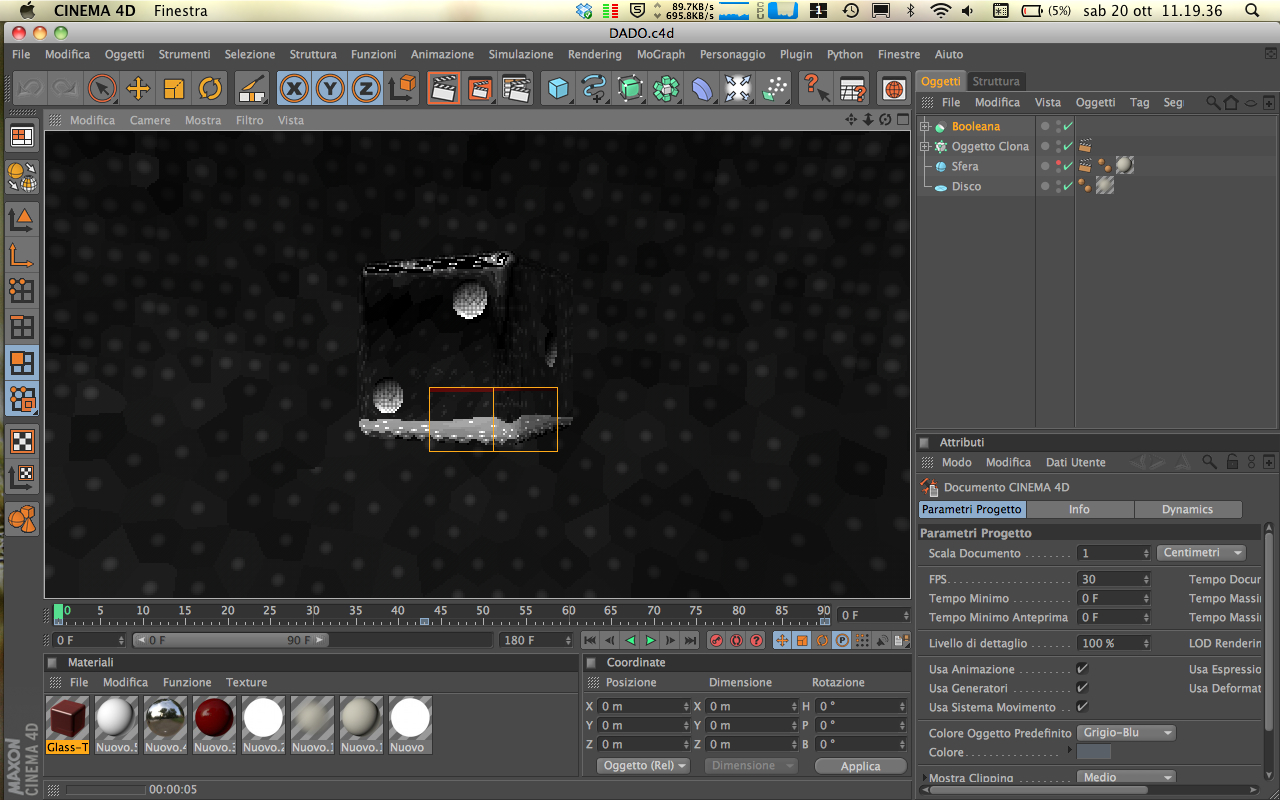Image resolution: width=1280 pixels, height=800 pixels.
Task: Select the Rotate tool in top toolbar
Action: [x=210, y=89]
